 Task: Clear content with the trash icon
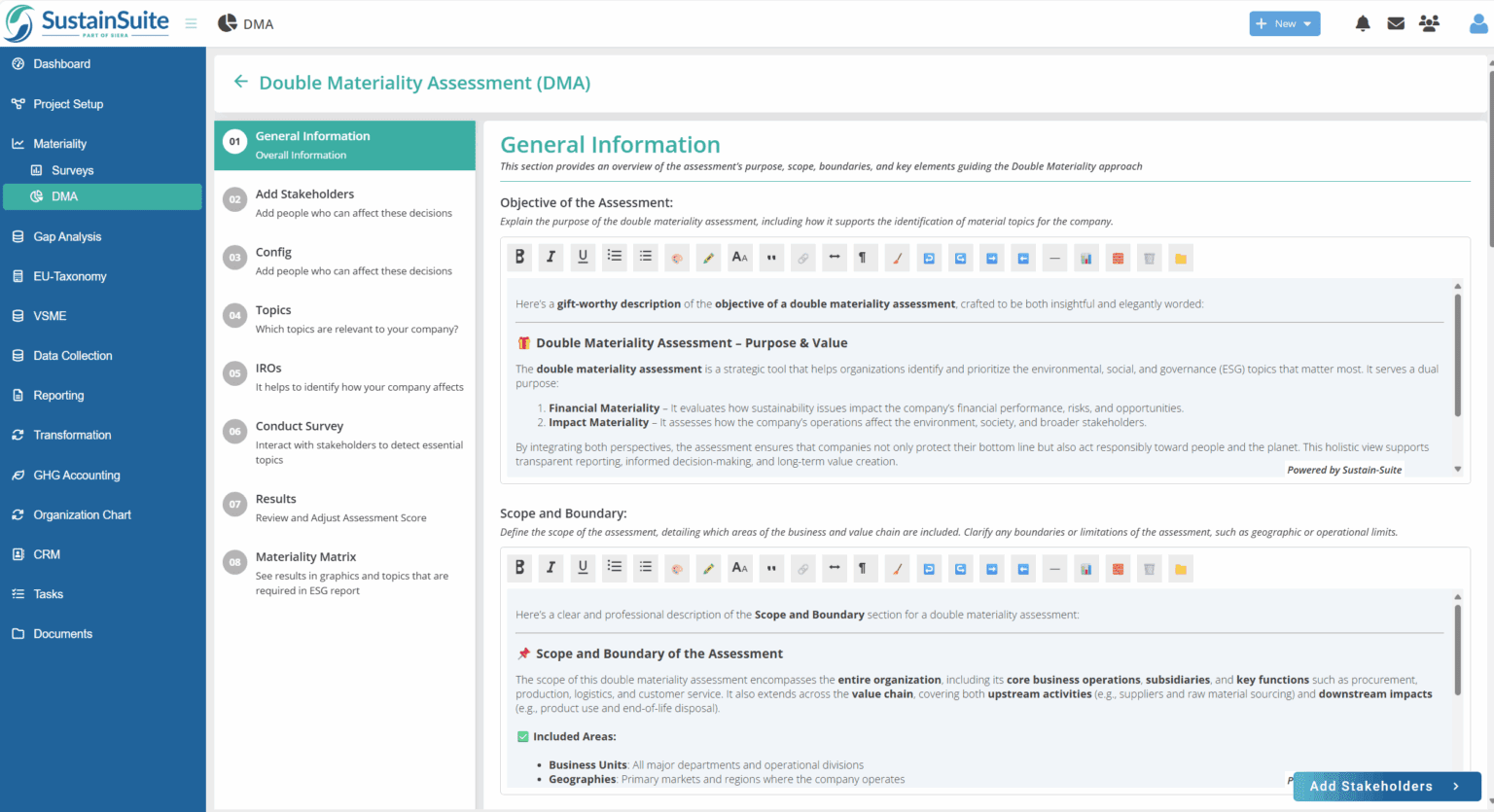[1149, 257]
